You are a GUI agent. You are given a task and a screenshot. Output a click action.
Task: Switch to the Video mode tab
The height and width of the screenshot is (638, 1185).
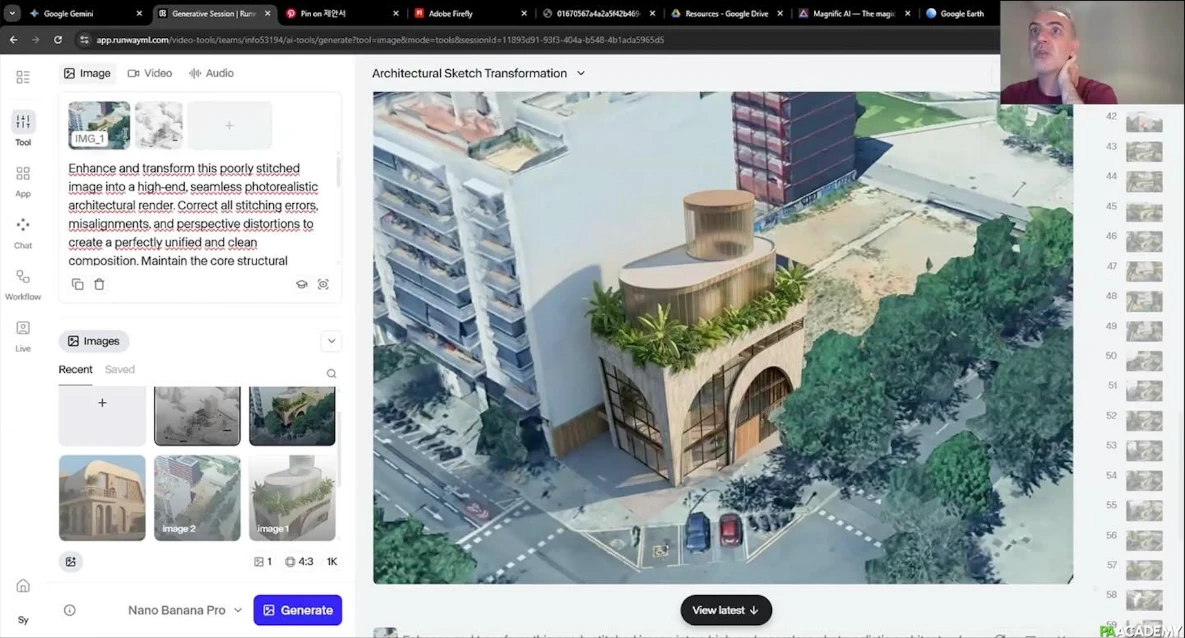click(x=150, y=73)
